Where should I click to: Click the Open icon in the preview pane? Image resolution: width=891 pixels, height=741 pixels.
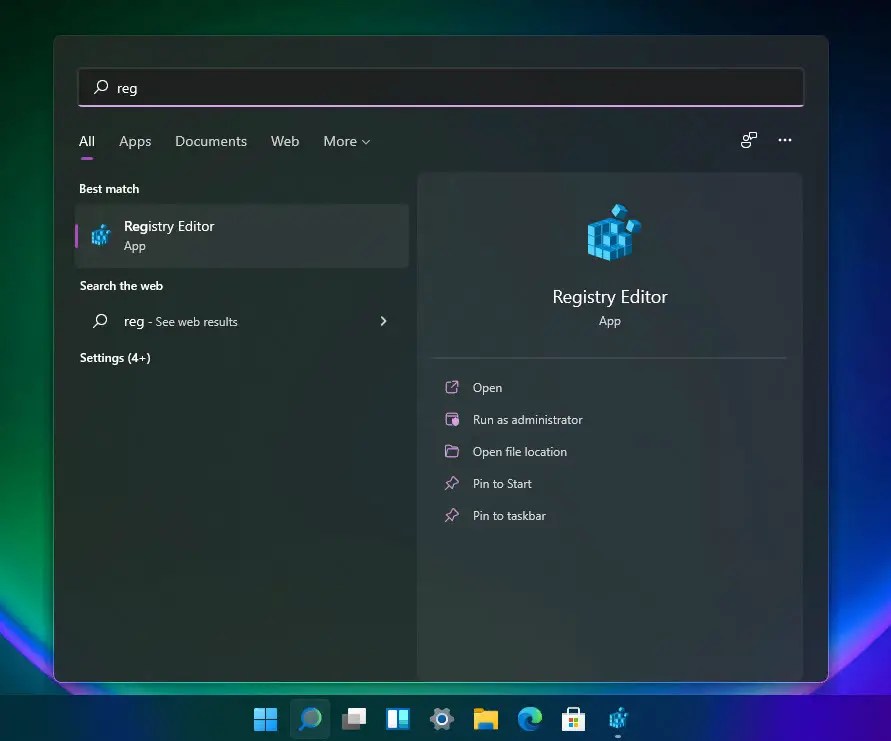point(452,388)
